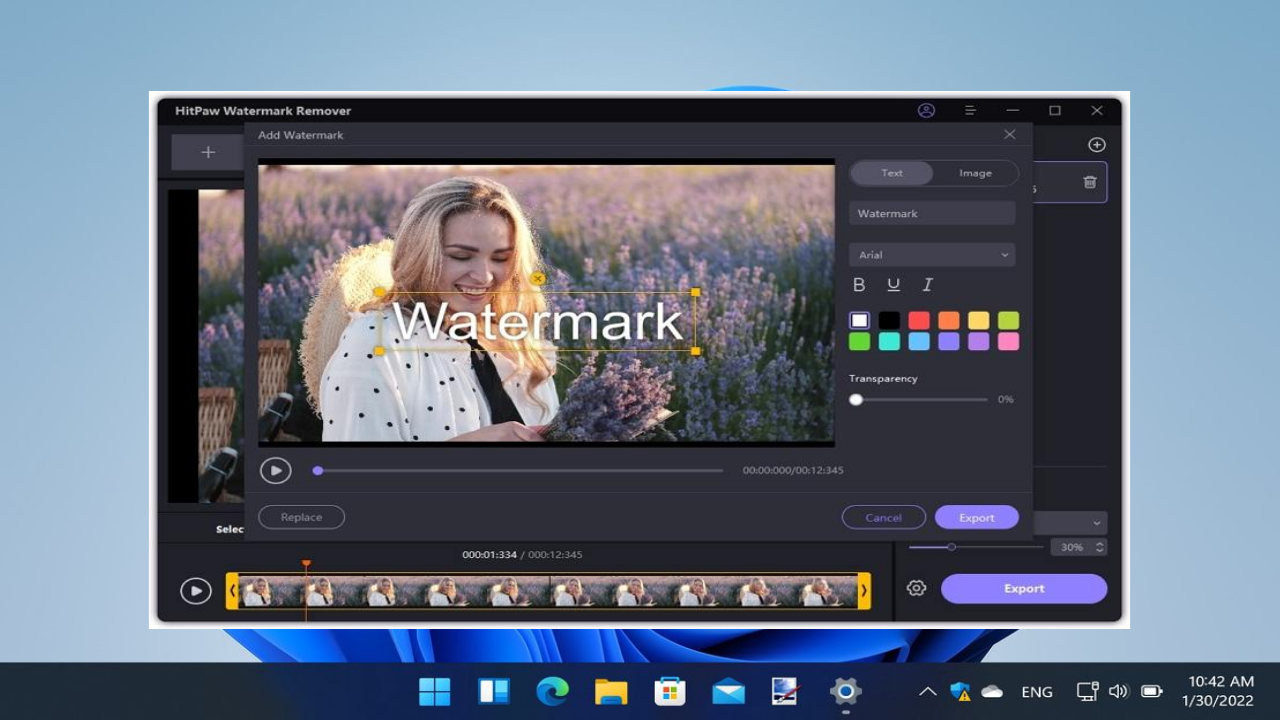Viewport: 1280px width, 720px height.
Task: Select the light blue color swatch
Action: tap(919, 341)
